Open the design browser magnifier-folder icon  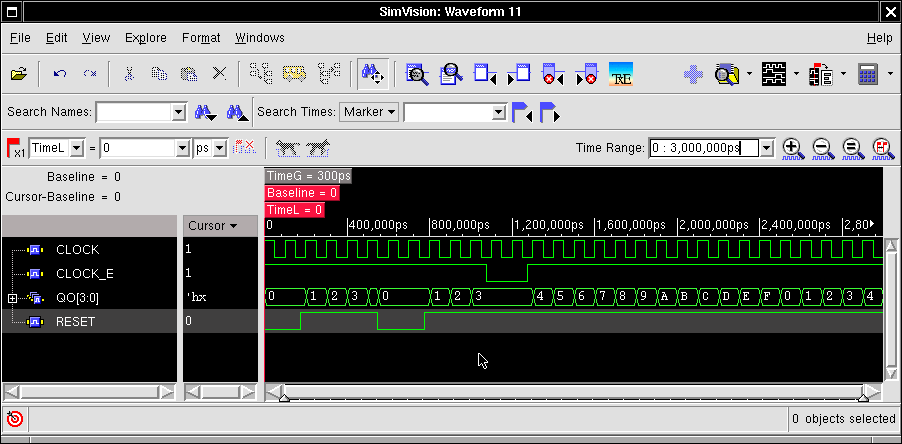tap(727, 74)
